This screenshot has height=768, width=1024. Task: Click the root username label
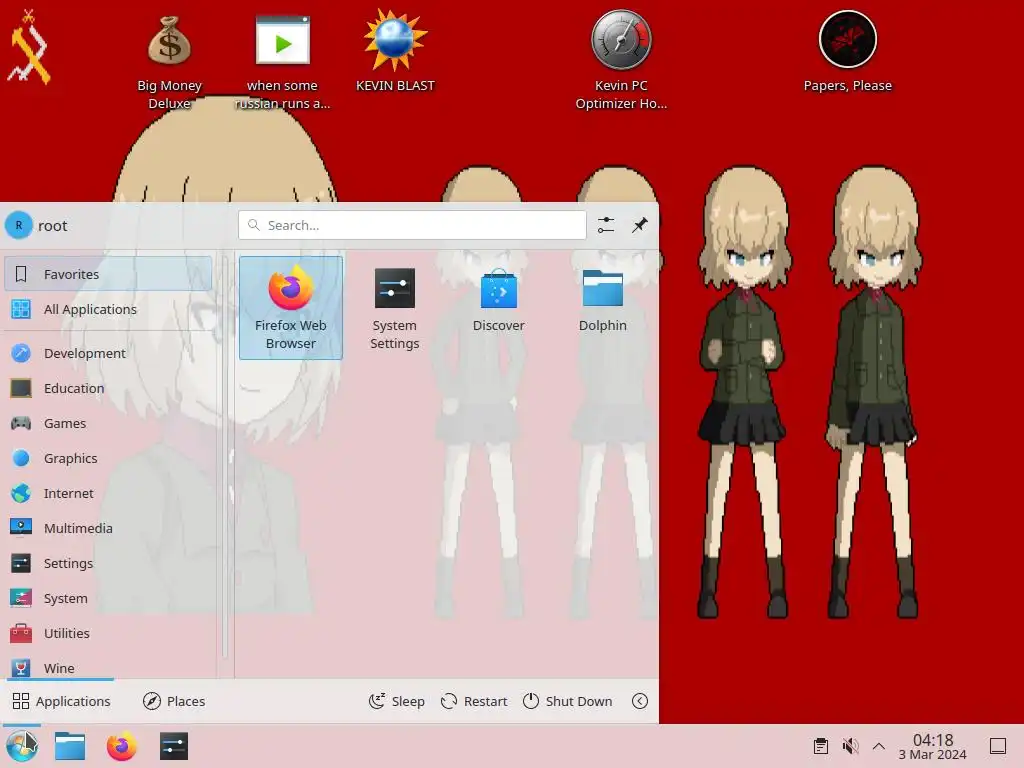[53, 226]
